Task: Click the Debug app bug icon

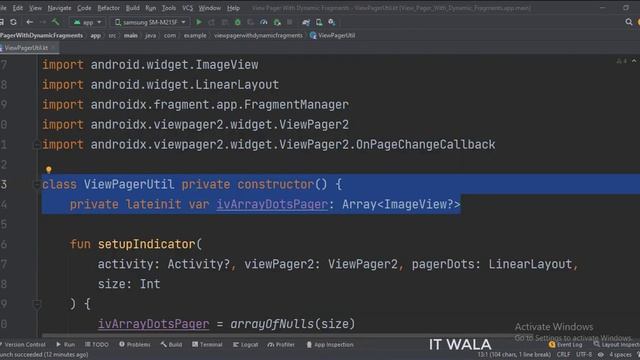Action: click(x=238, y=22)
